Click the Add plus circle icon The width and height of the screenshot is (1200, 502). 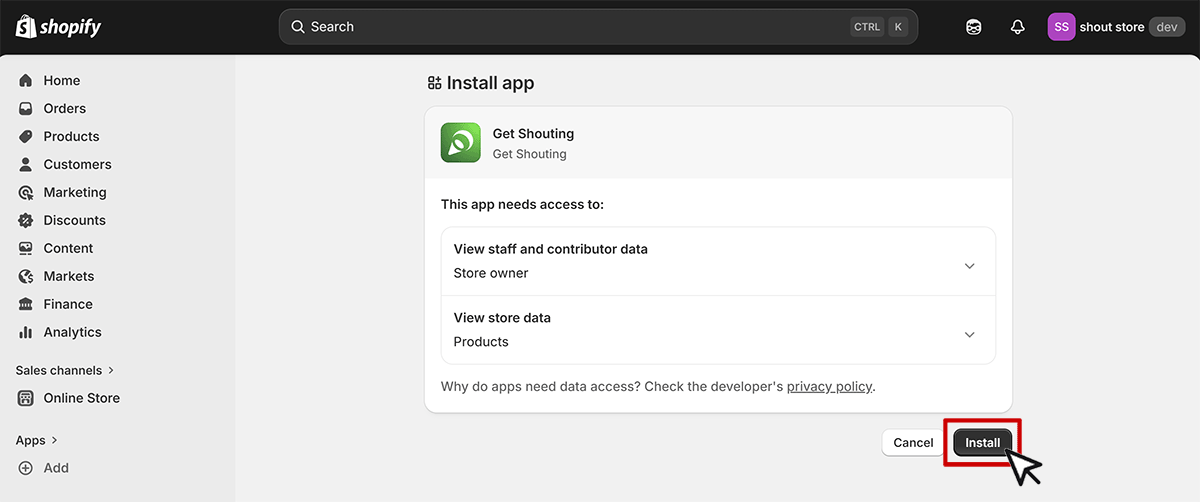pyautogui.click(x=26, y=468)
